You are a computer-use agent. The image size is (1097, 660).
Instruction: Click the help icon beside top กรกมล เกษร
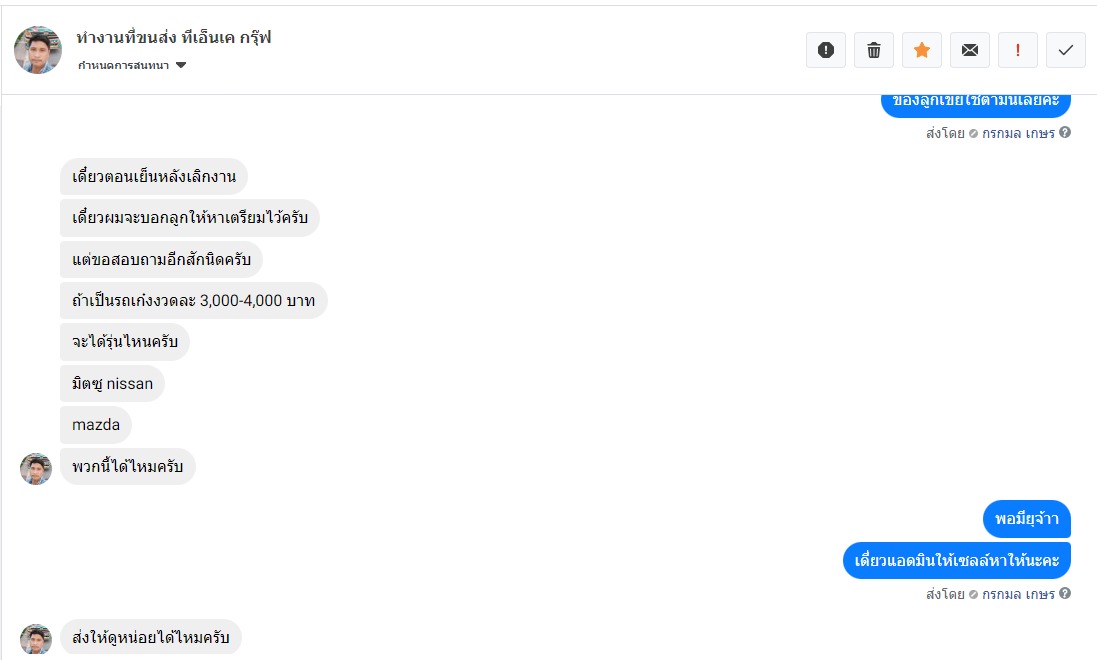[x=1065, y=133]
